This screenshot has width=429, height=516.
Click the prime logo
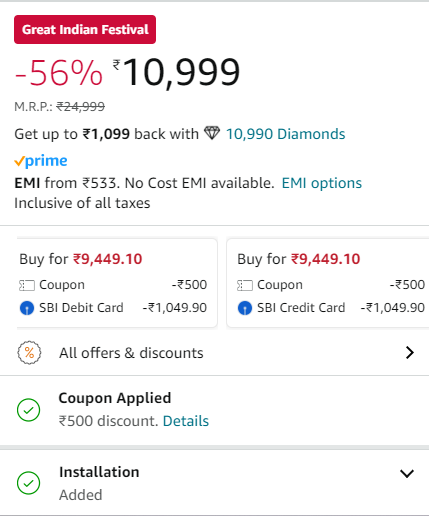pos(41,161)
